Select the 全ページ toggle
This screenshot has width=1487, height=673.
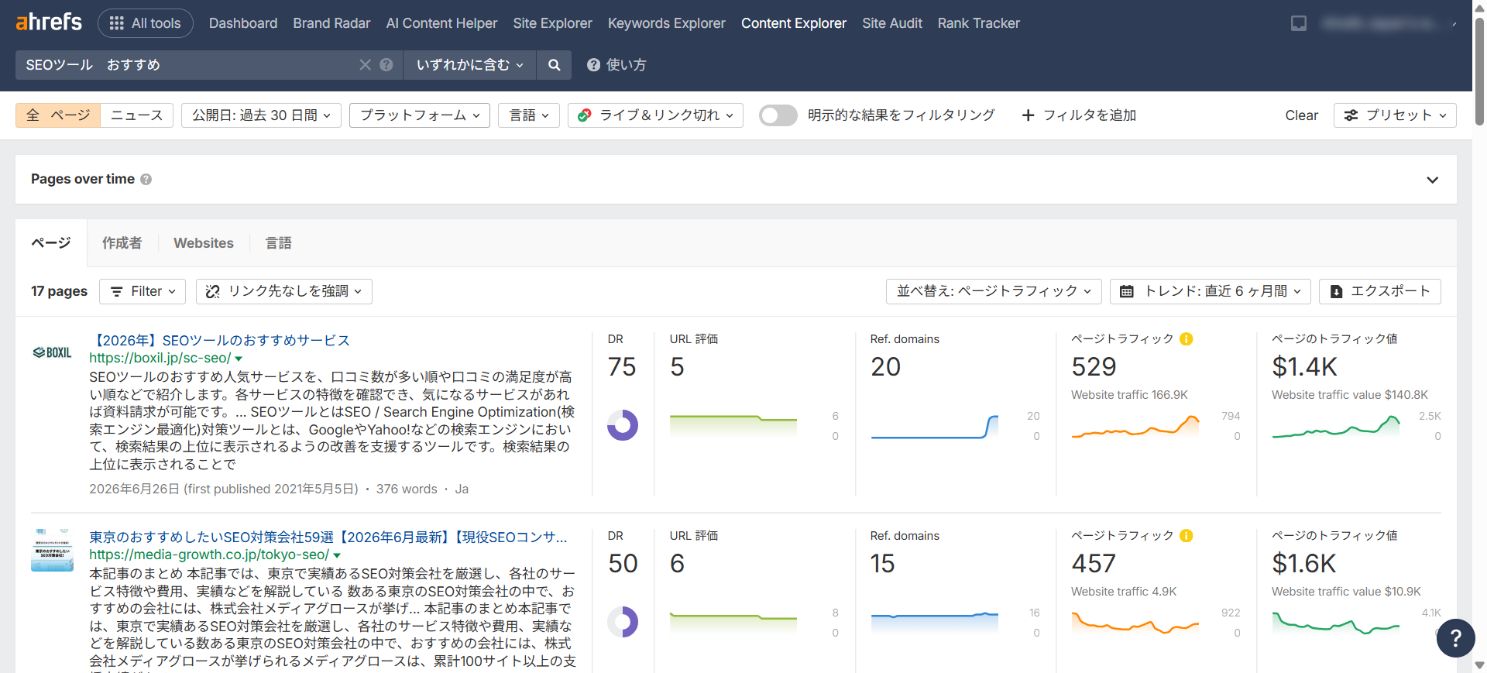tap(58, 115)
